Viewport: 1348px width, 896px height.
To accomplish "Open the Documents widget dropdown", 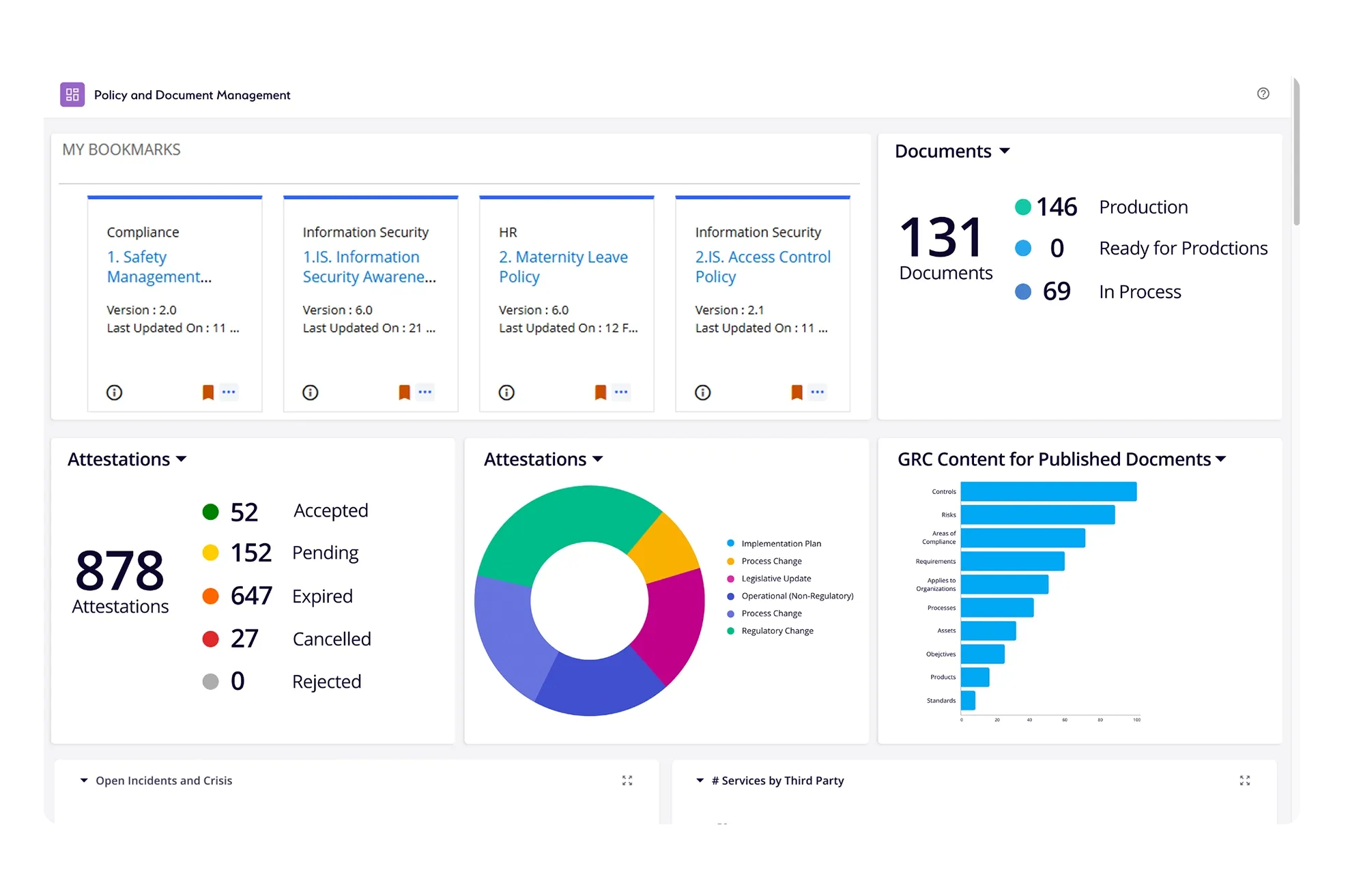I will pos(1005,151).
